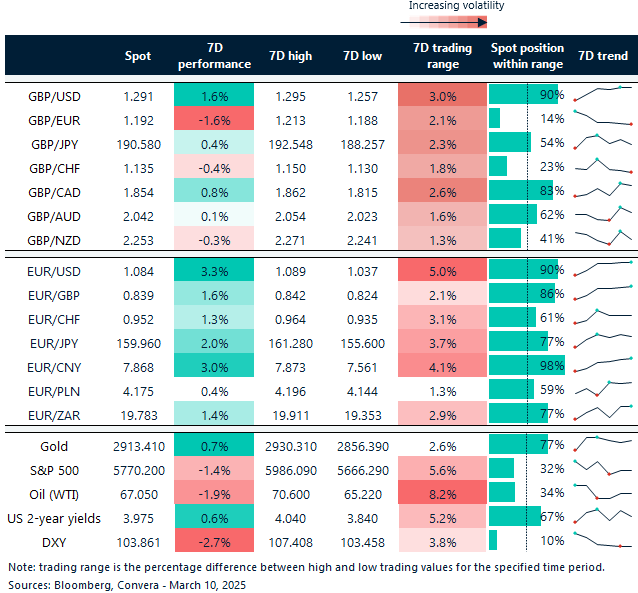
Task: Select EUR/ZAR spot value 19.783
Action: click(x=139, y=416)
